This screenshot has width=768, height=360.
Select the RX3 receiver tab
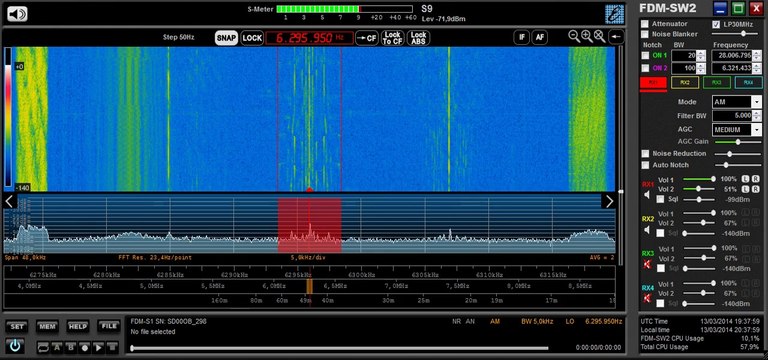[717, 83]
